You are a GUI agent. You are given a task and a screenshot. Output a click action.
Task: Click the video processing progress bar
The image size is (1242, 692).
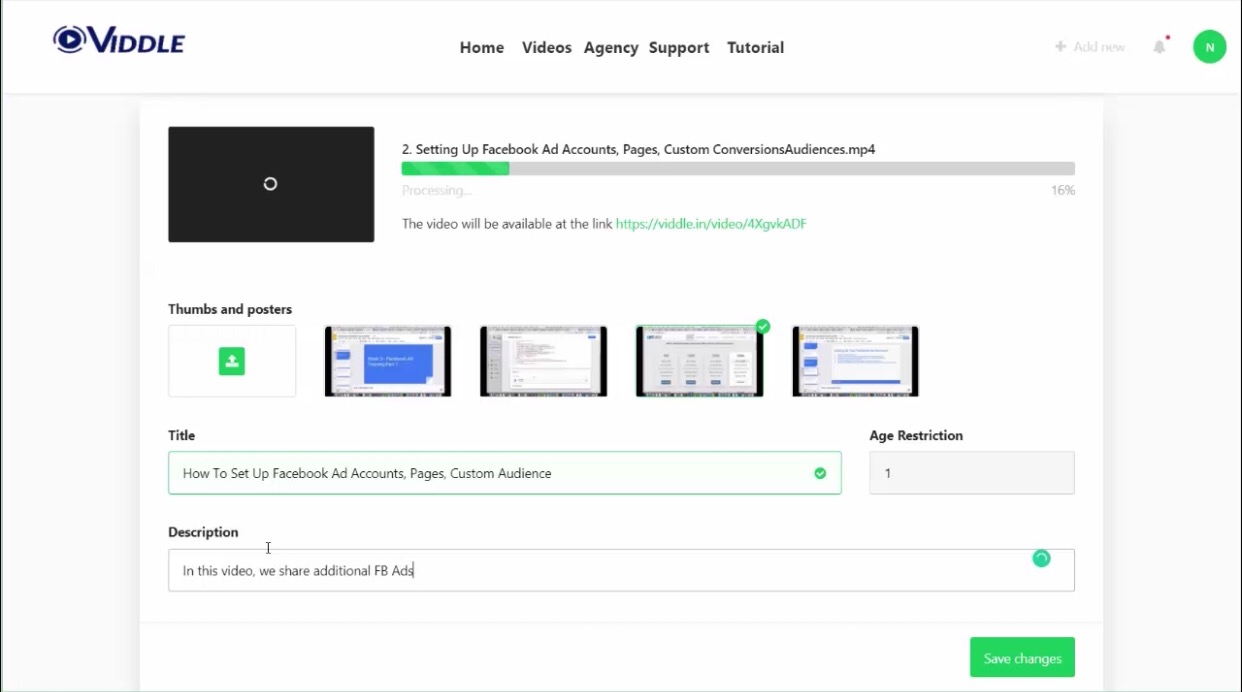click(738, 169)
